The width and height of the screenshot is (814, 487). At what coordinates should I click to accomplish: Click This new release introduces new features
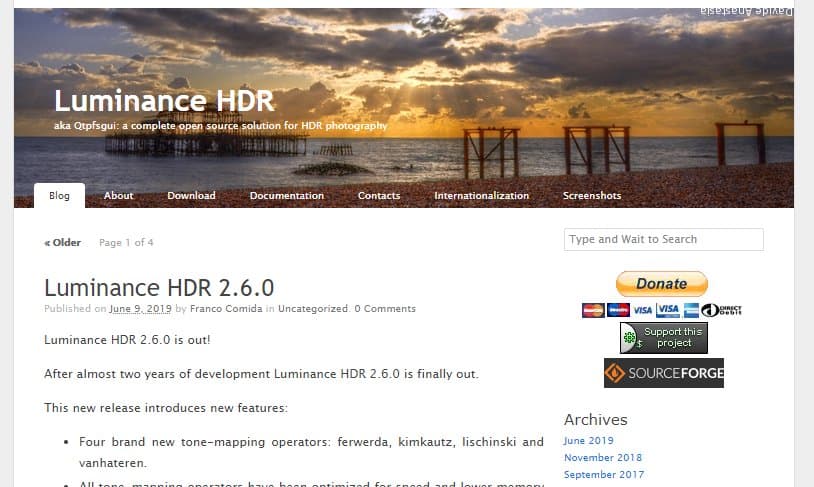click(166, 408)
